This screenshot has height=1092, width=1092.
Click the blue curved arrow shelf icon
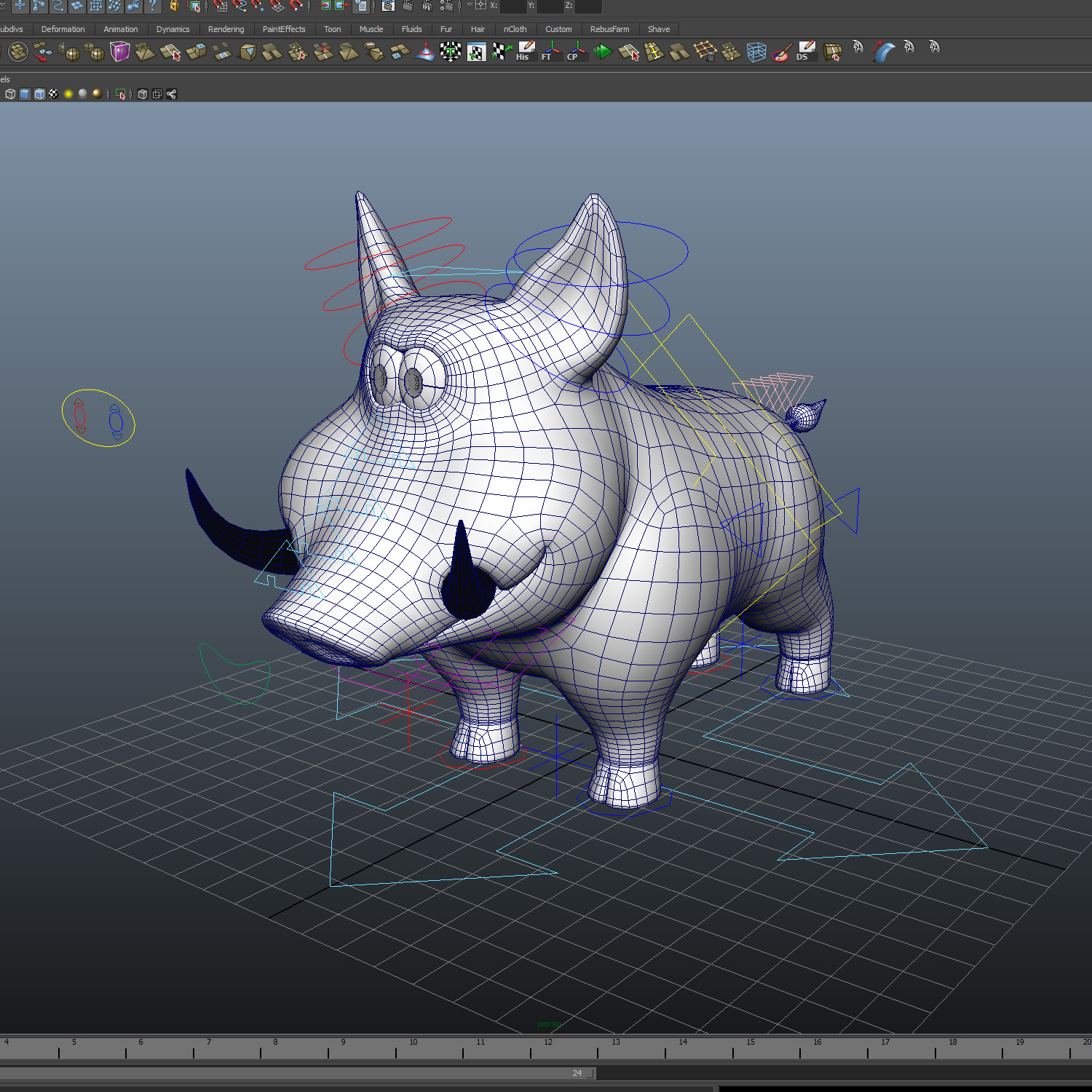[883, 52]
